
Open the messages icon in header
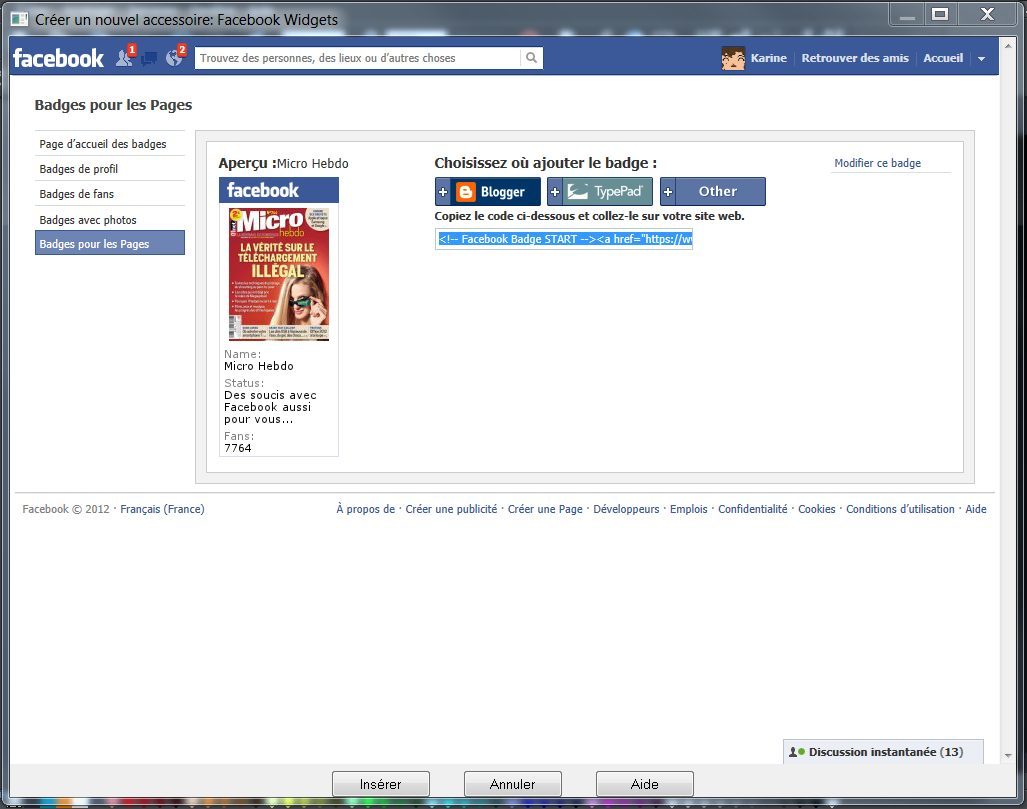click(149, 58)
